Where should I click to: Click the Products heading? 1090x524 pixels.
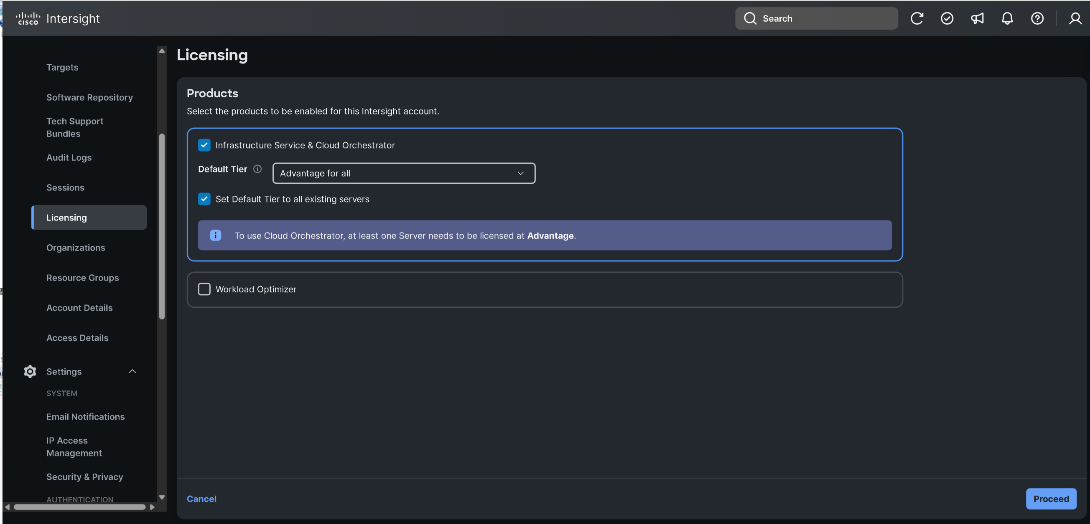[213, 93]
